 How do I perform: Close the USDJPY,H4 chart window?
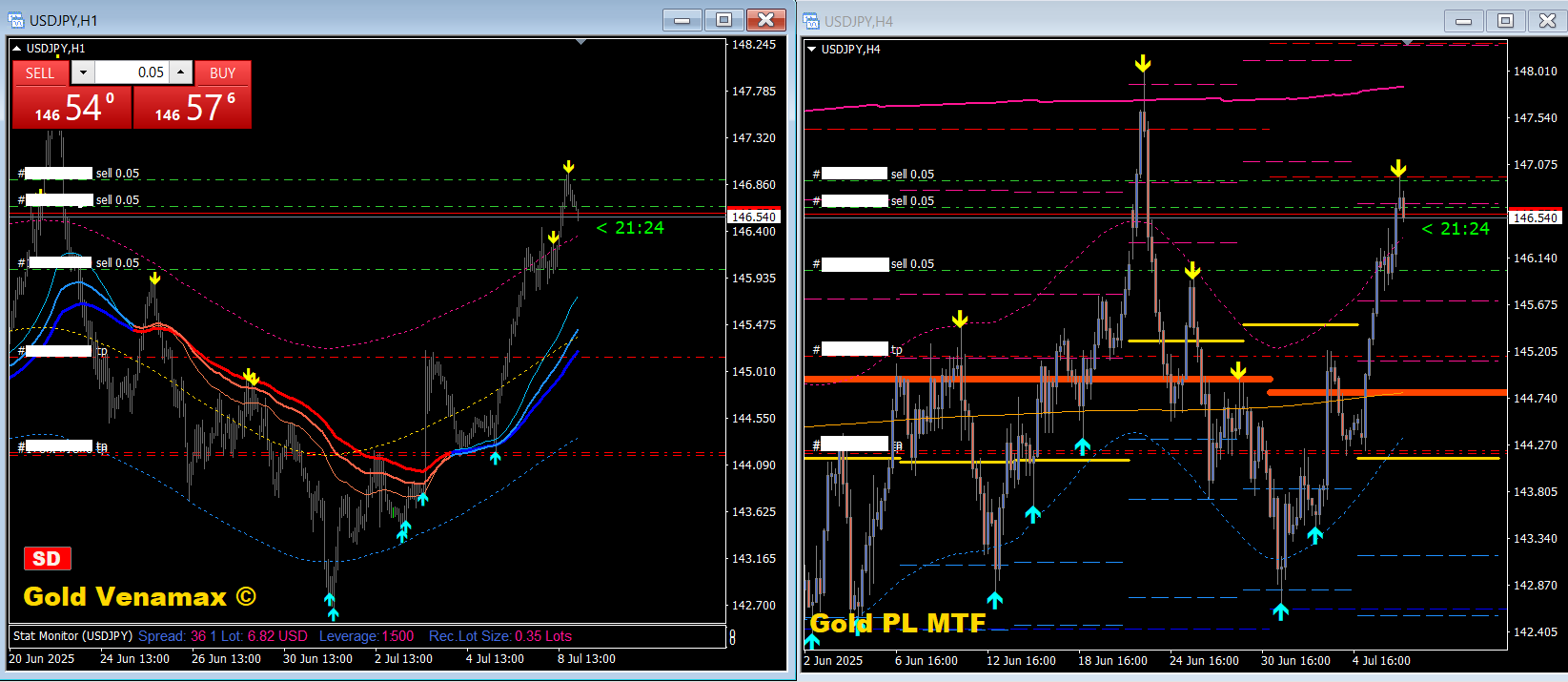pos(1548,21)
